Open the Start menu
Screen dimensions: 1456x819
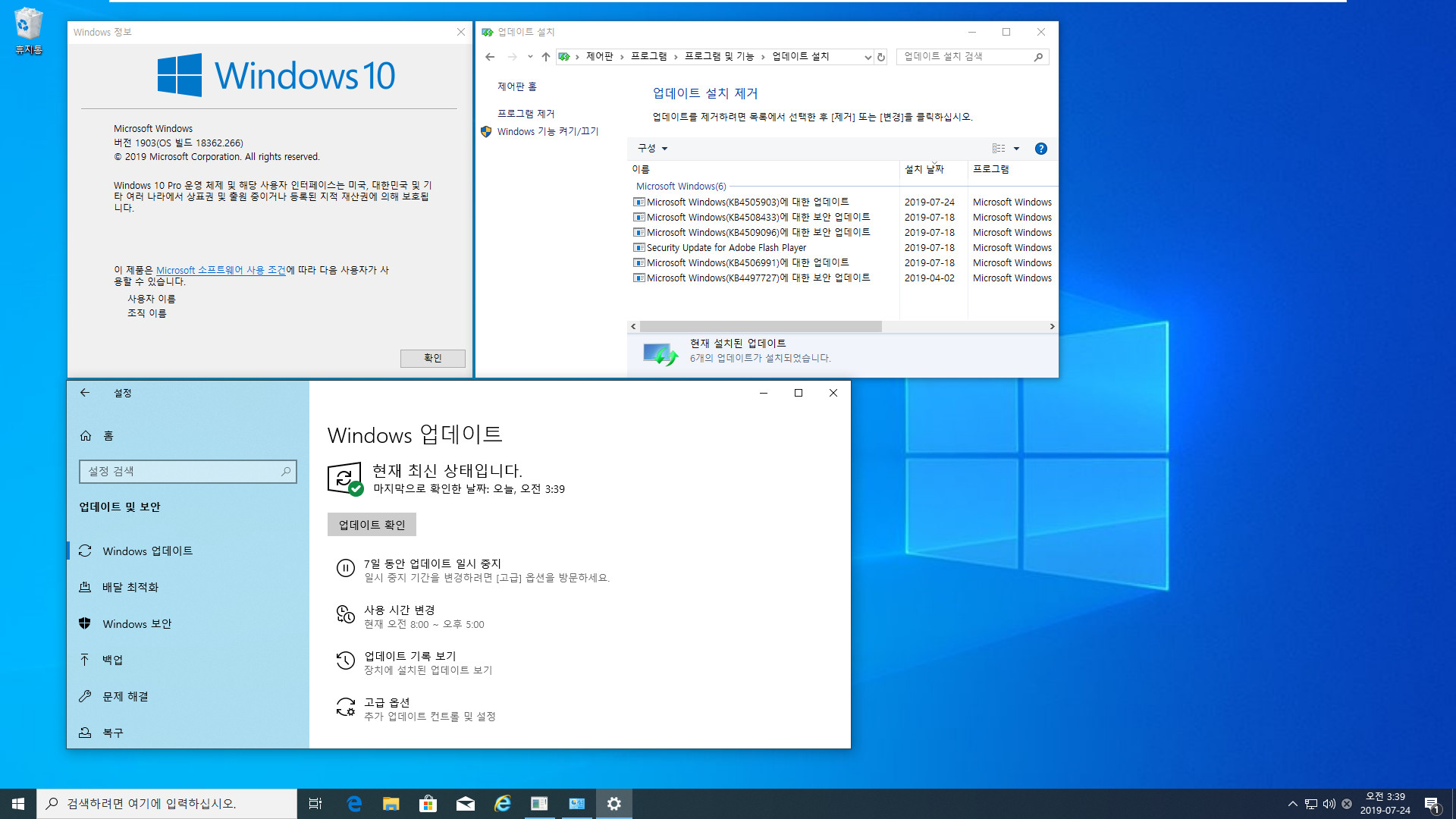[18, 804]
